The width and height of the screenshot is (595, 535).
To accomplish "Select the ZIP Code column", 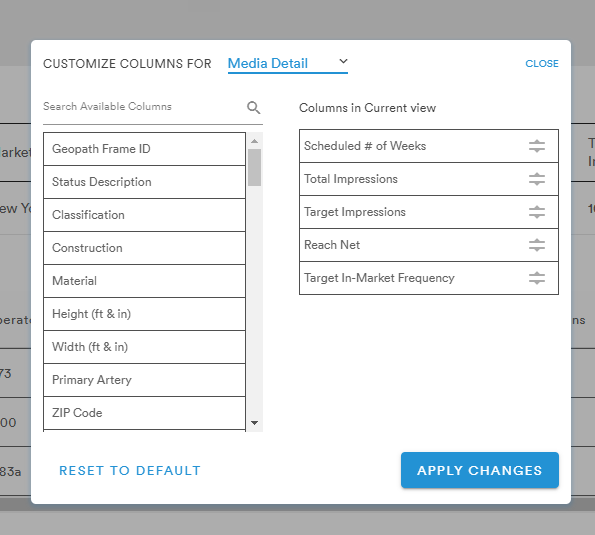I will [144, 413].
